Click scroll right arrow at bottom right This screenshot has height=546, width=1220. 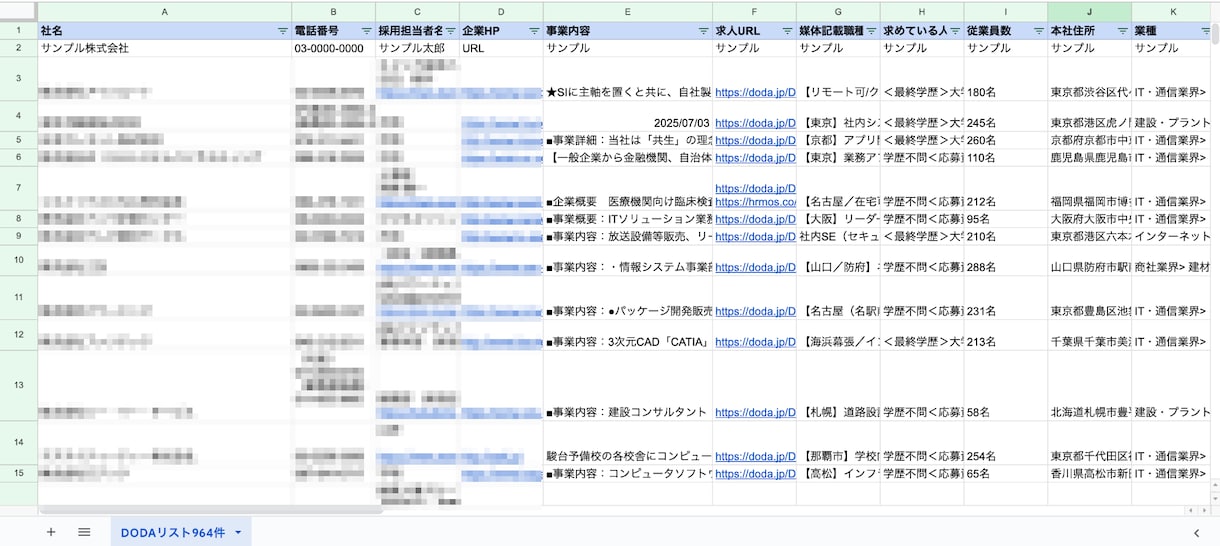point(1203,510)
